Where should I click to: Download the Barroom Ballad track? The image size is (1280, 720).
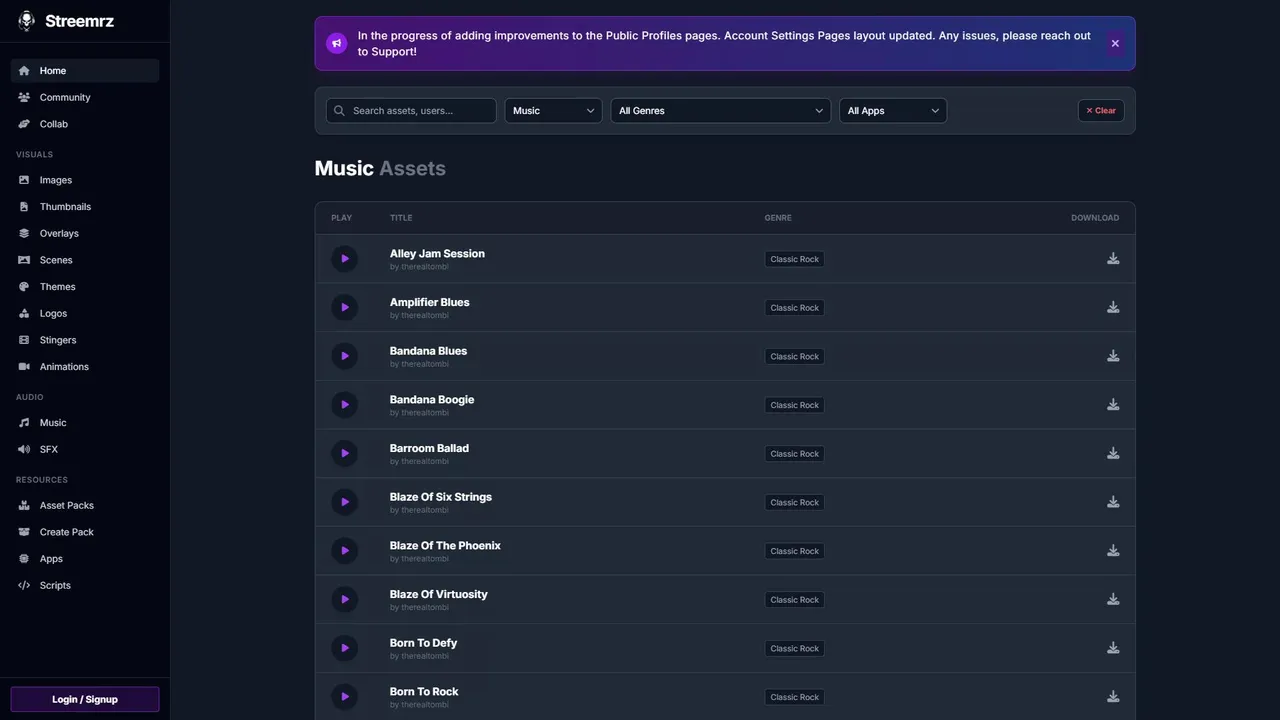point(1113,453)
